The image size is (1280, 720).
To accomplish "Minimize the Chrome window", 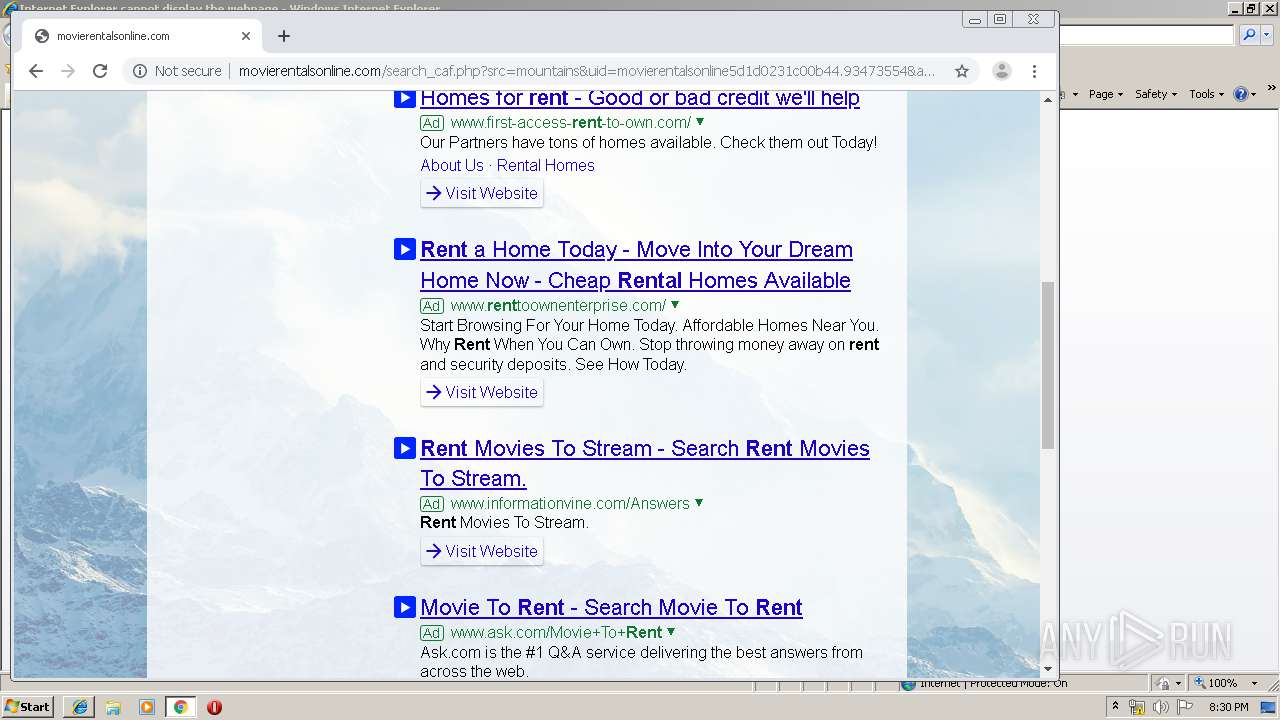I will [x=976, y=19].
